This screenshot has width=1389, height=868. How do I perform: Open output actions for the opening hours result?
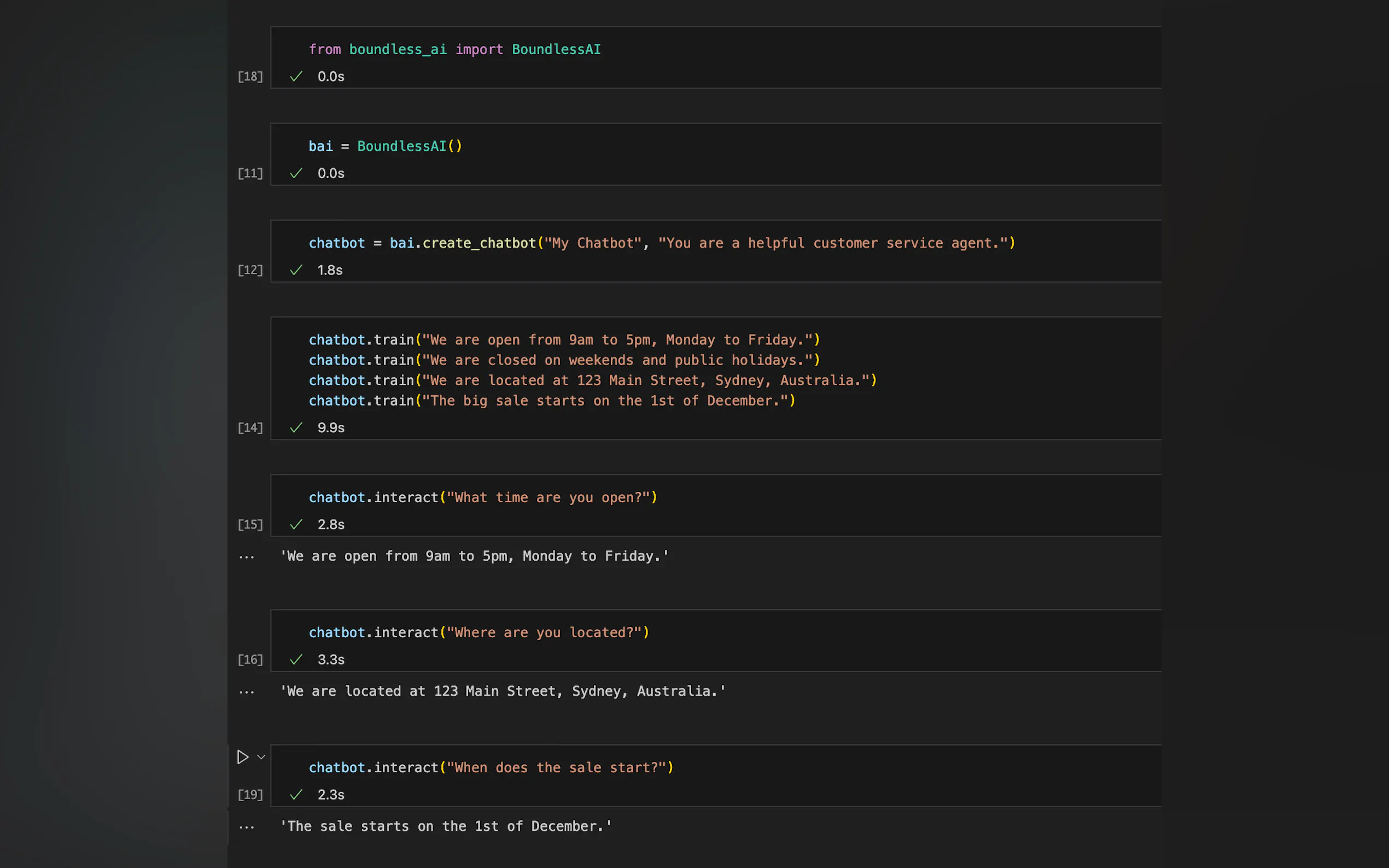(x=246, y=557)
